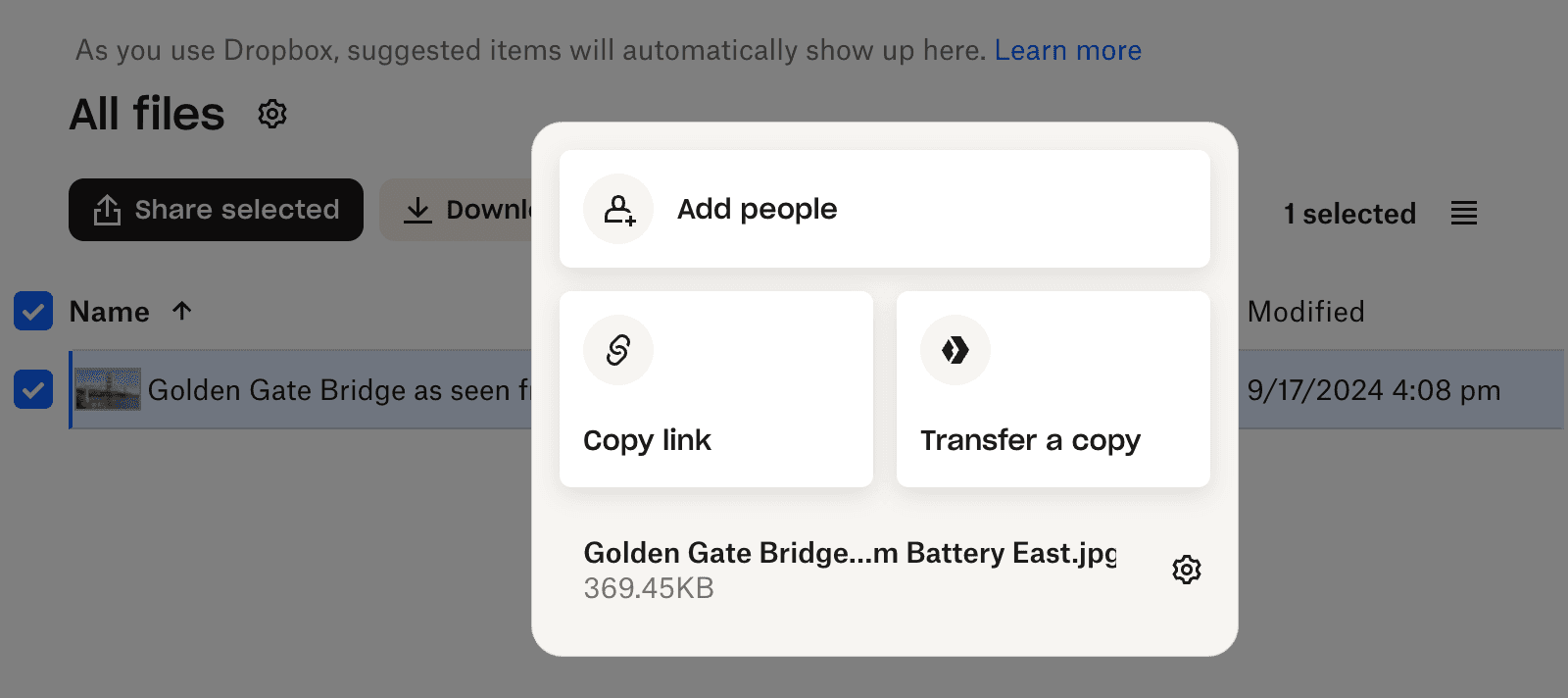Click the share upload icon
The width and height of the screenshot is (1568, 698).
click(x=107, y=210)
